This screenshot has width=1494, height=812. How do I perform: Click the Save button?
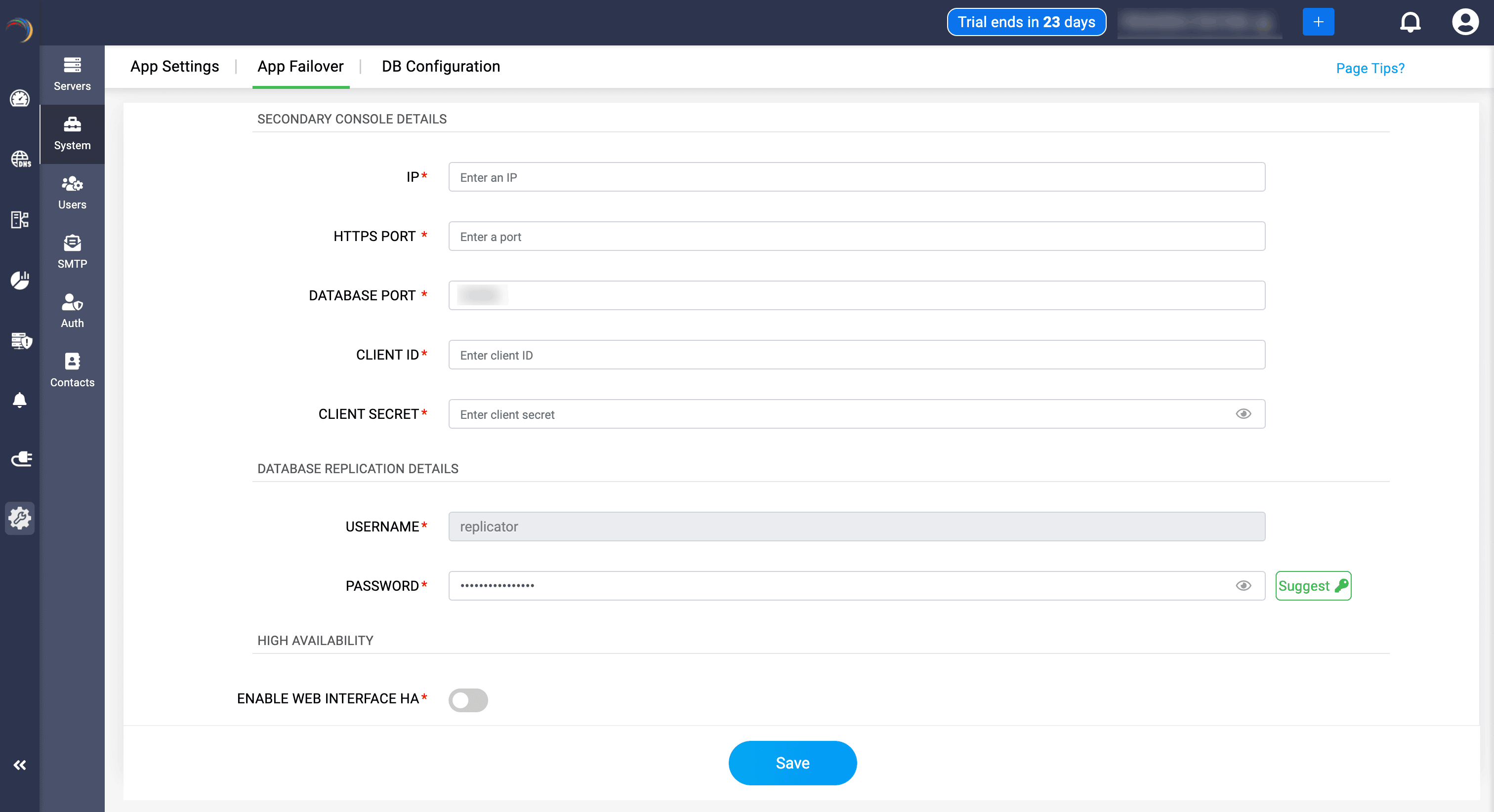tap(792, 763)
